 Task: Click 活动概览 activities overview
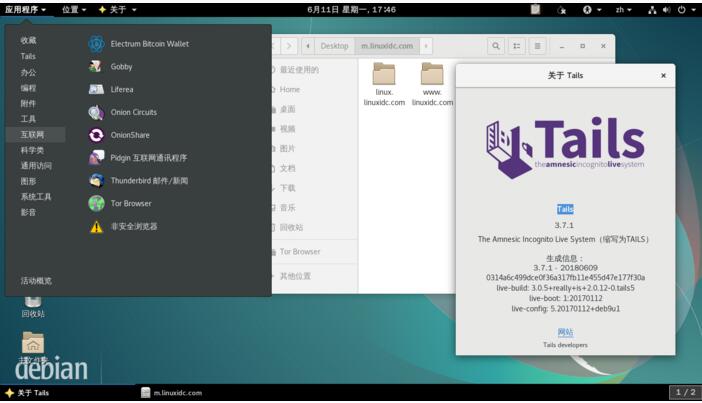36,281
